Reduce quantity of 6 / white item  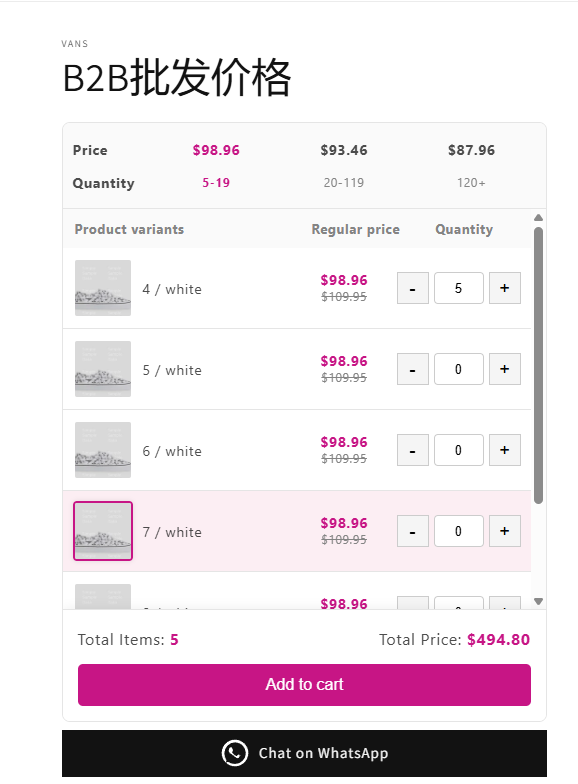tap(412, 450)
